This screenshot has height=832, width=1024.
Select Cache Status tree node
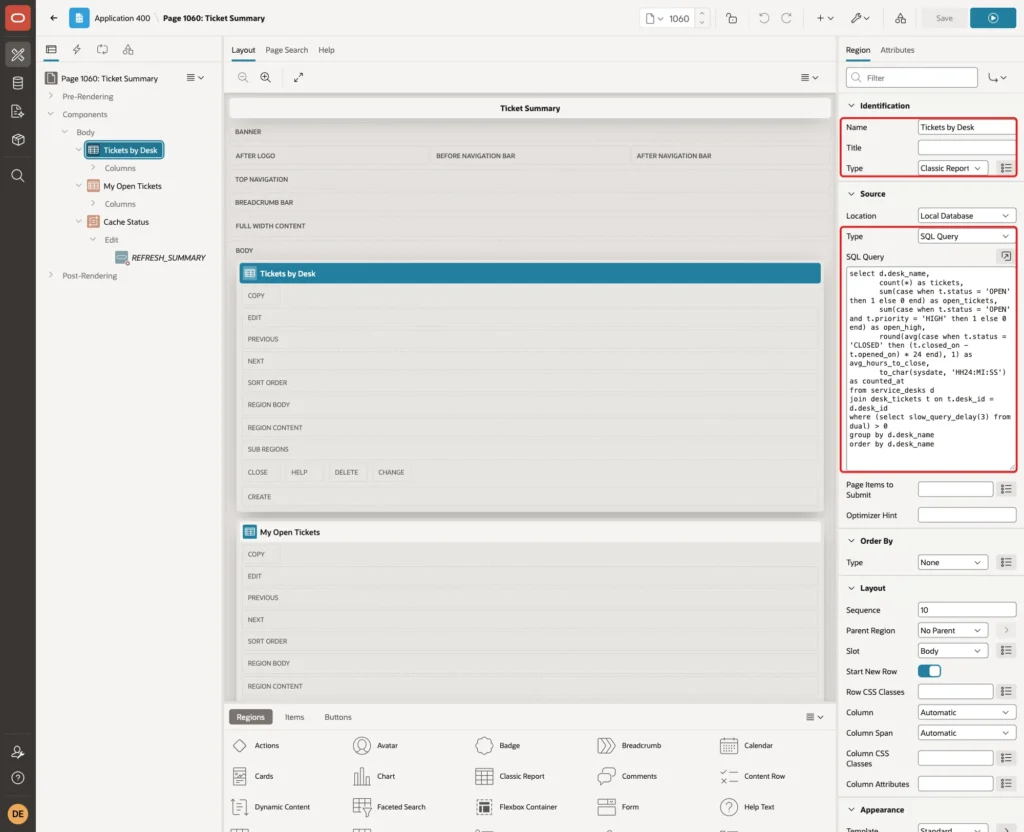[x=125, y=222]
